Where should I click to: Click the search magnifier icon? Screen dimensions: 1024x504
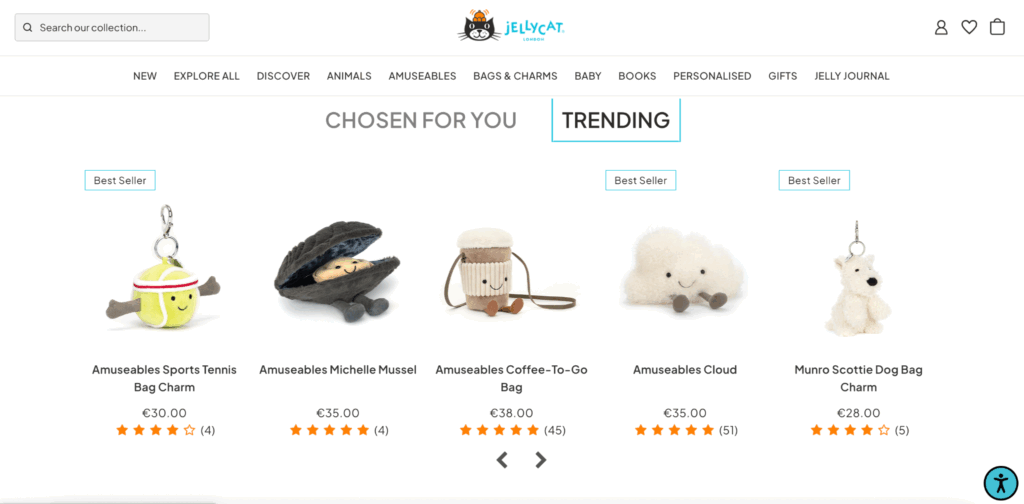pos(27,27)
